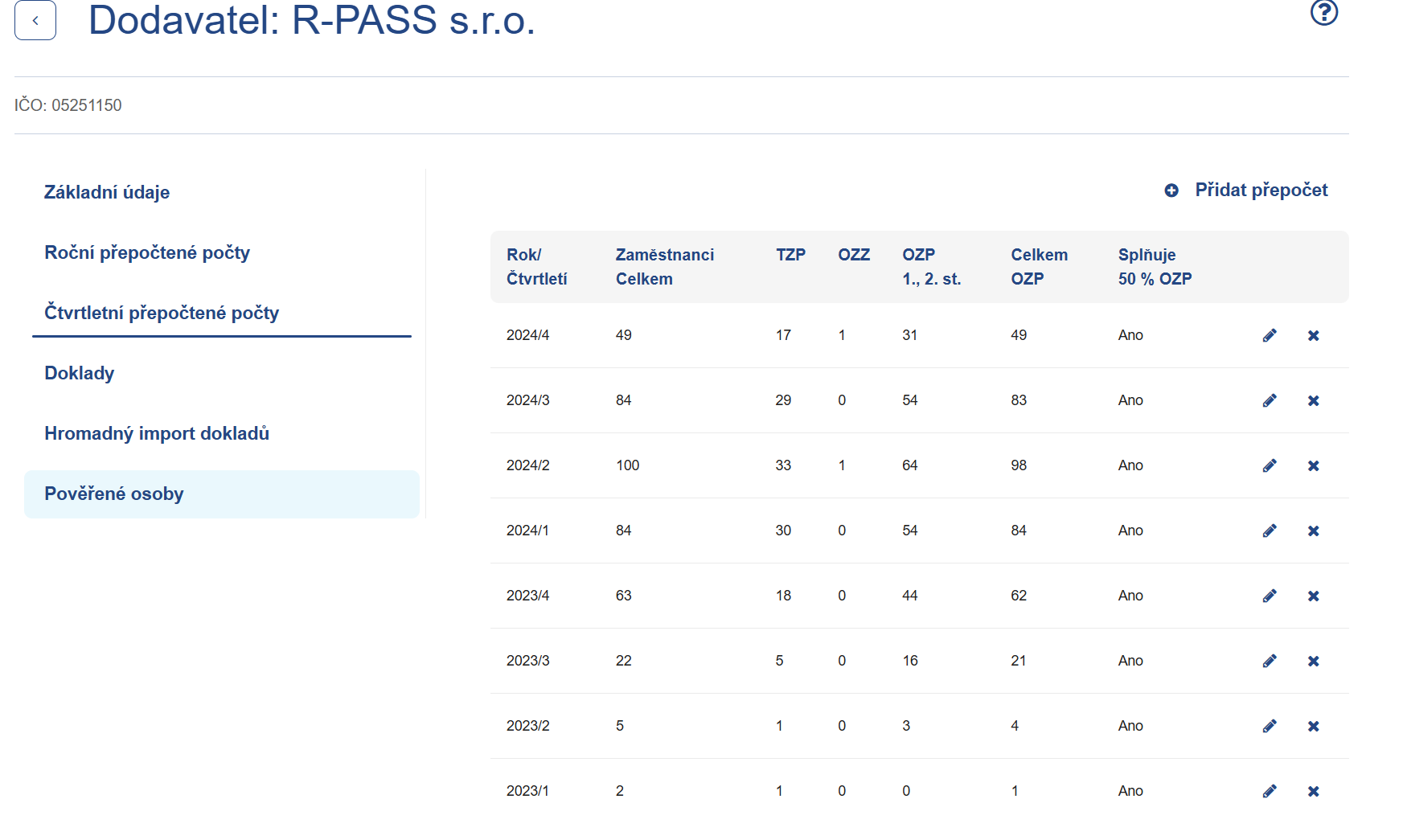
Task: Click employee total 100 in 2024/2 row
Action: (x=627, y=465)
